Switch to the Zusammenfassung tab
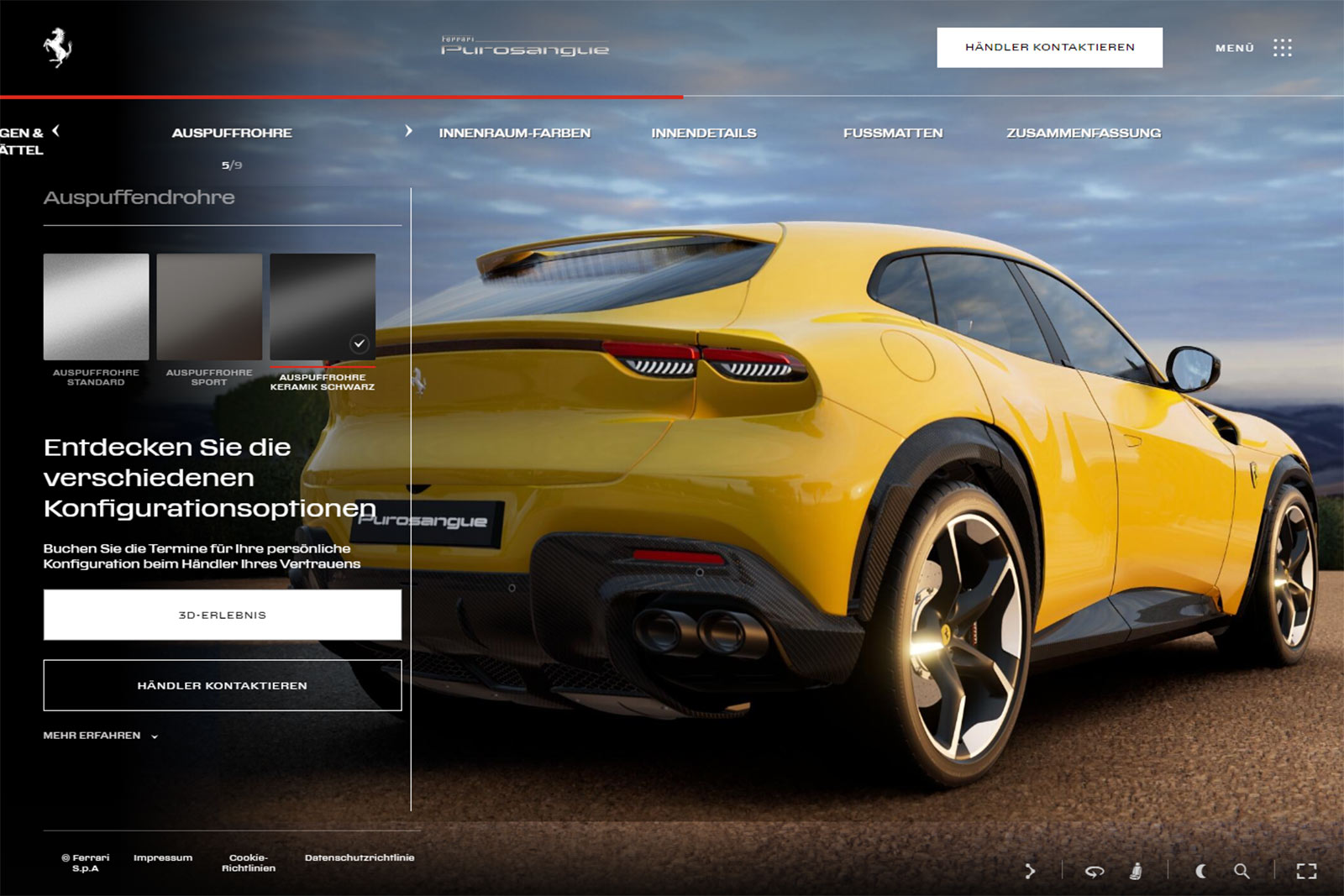 pyautogui.click(x=1084, y=133)
